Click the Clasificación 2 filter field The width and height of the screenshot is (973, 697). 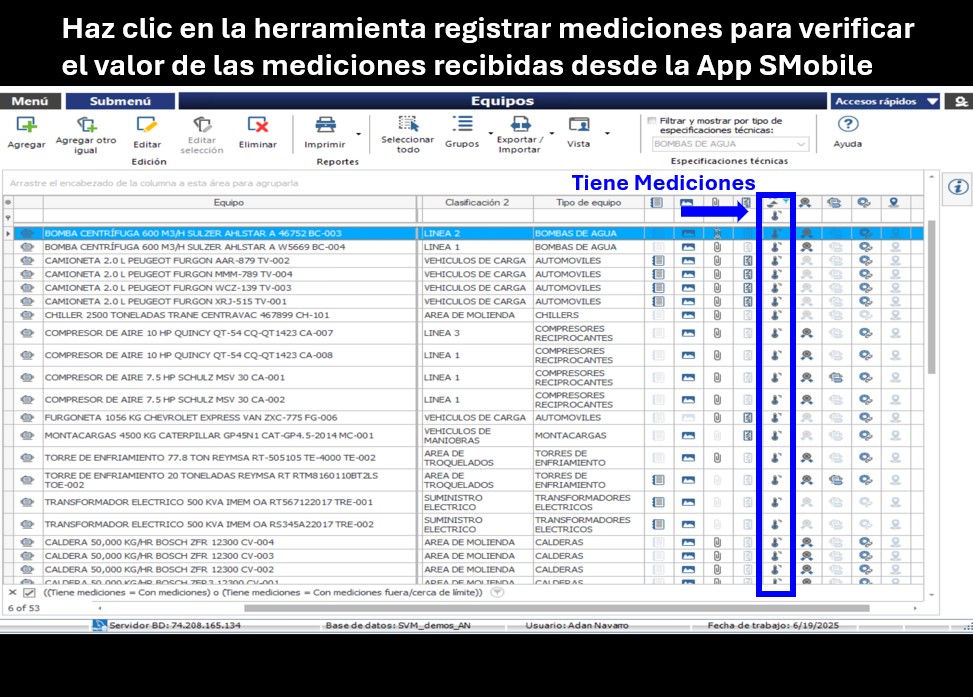tap(477, 217)
